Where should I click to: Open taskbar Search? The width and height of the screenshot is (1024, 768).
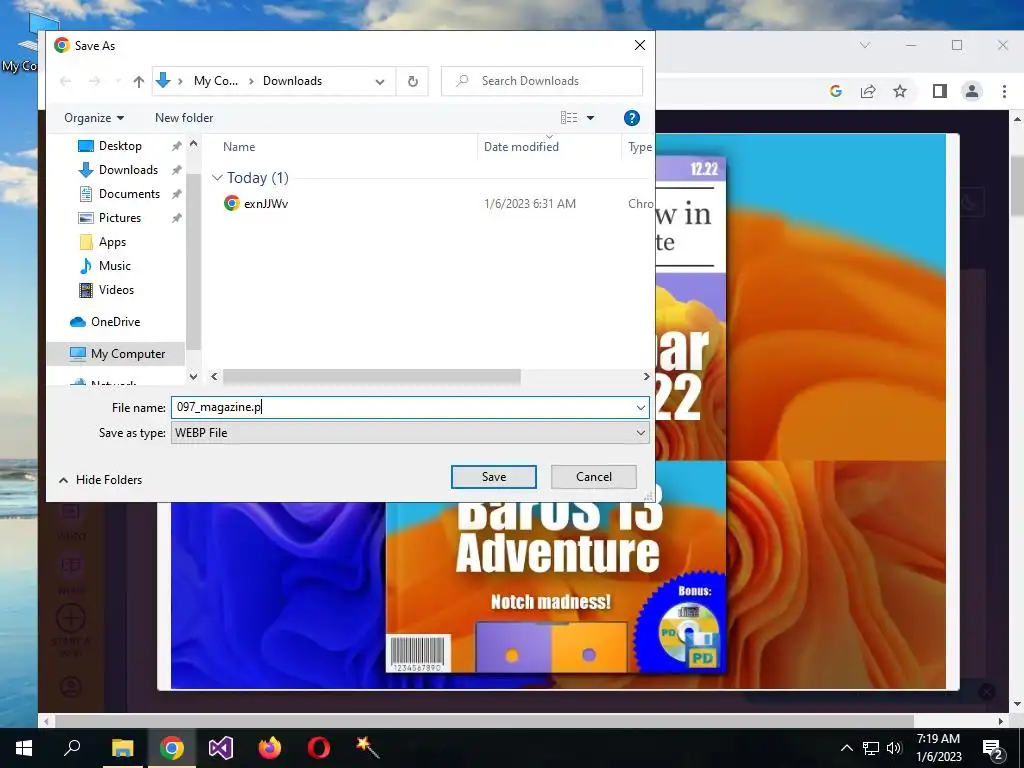pos(72,748)
